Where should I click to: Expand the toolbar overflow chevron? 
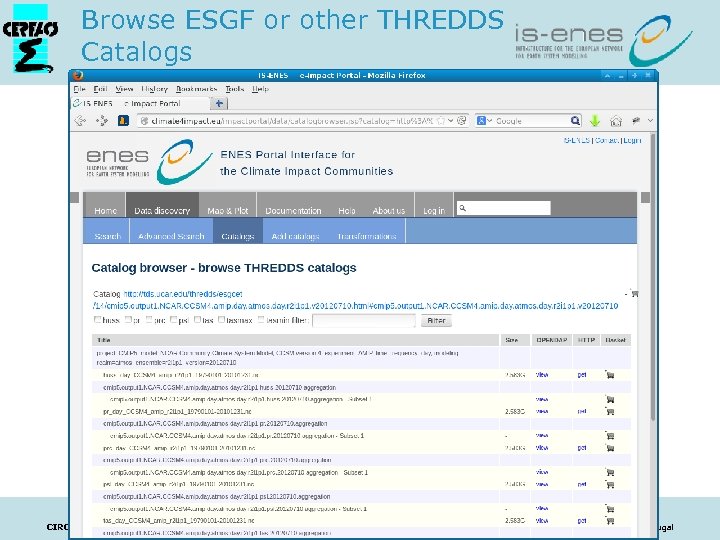pos(650,121)
